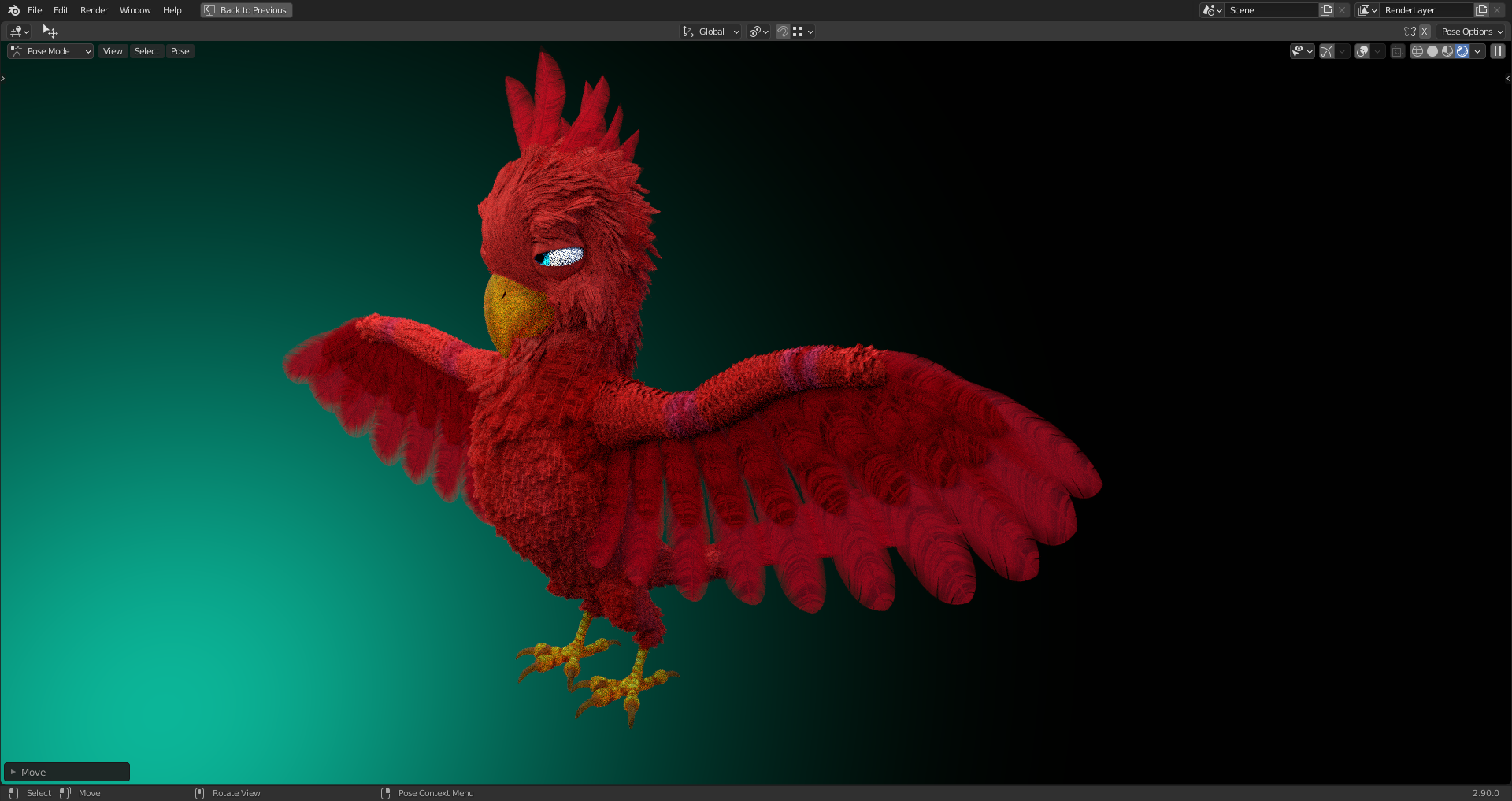This screenshot has width=1512, height=801.
Task: Click the pause render preview button
Action: point(1497,50)
